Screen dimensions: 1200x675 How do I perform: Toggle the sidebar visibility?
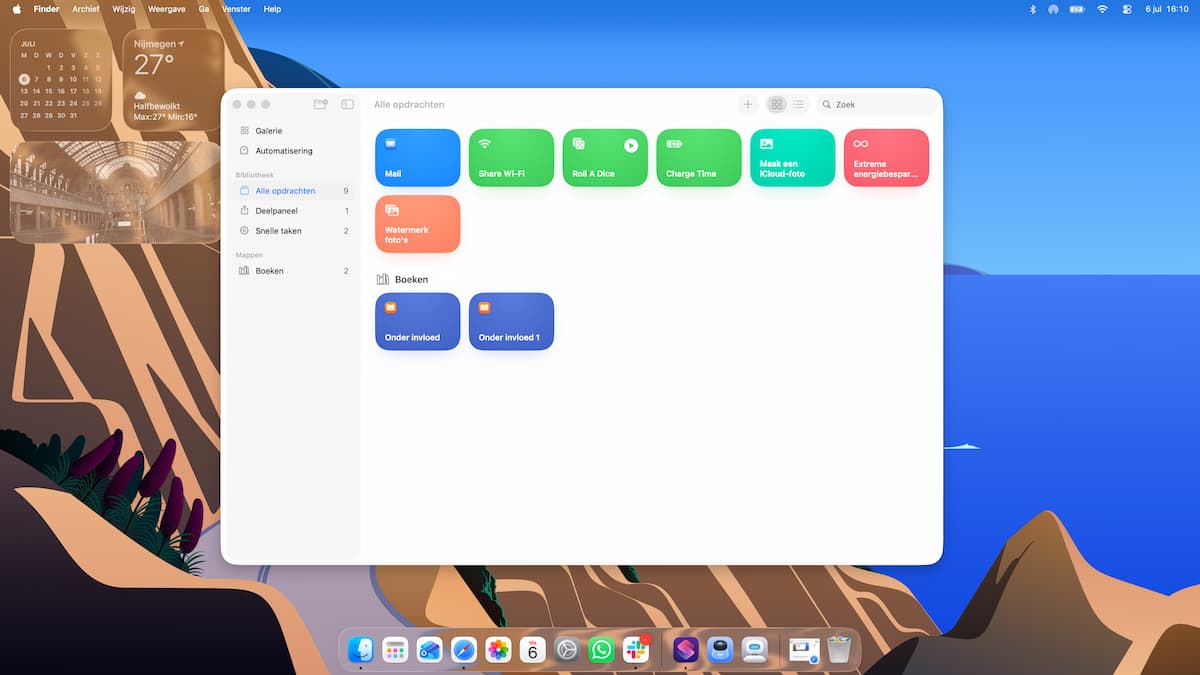click(x=347, y=104)
